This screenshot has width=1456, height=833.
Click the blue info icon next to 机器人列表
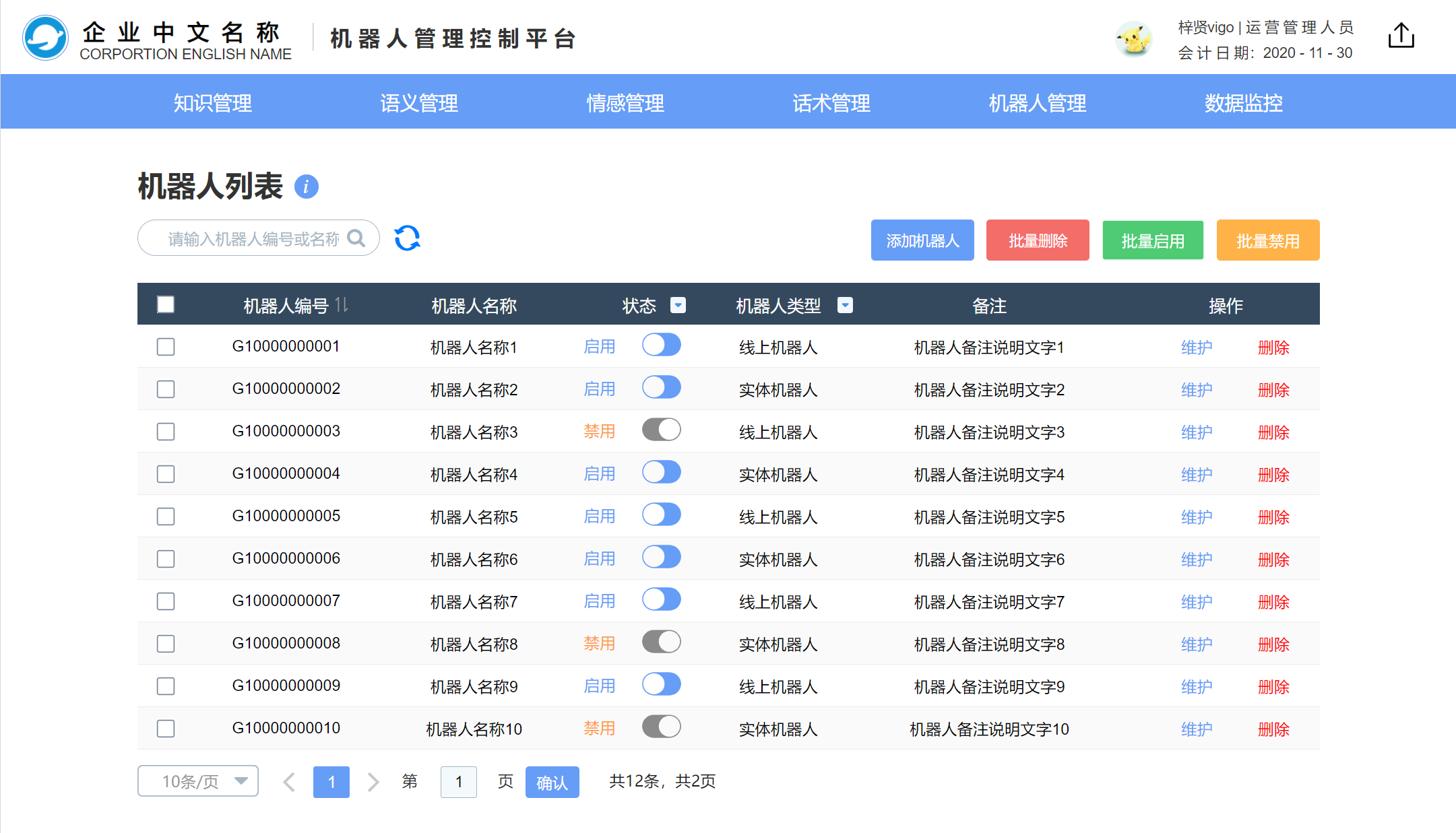[306, 187]
